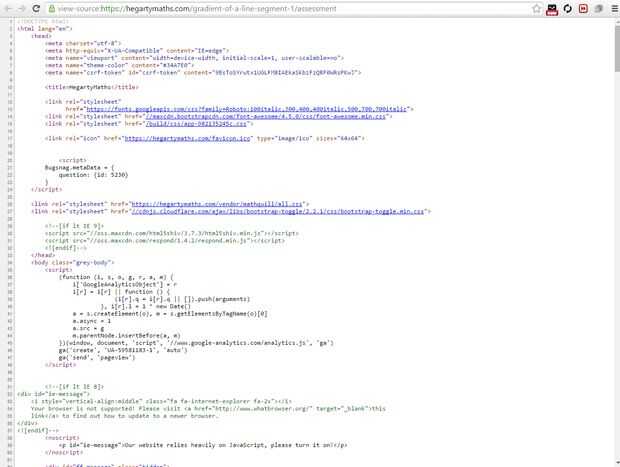Click the m.parentNode.insertBefore(a, m) line
Viewport: 620px width, 467px height.
(127, 336)
